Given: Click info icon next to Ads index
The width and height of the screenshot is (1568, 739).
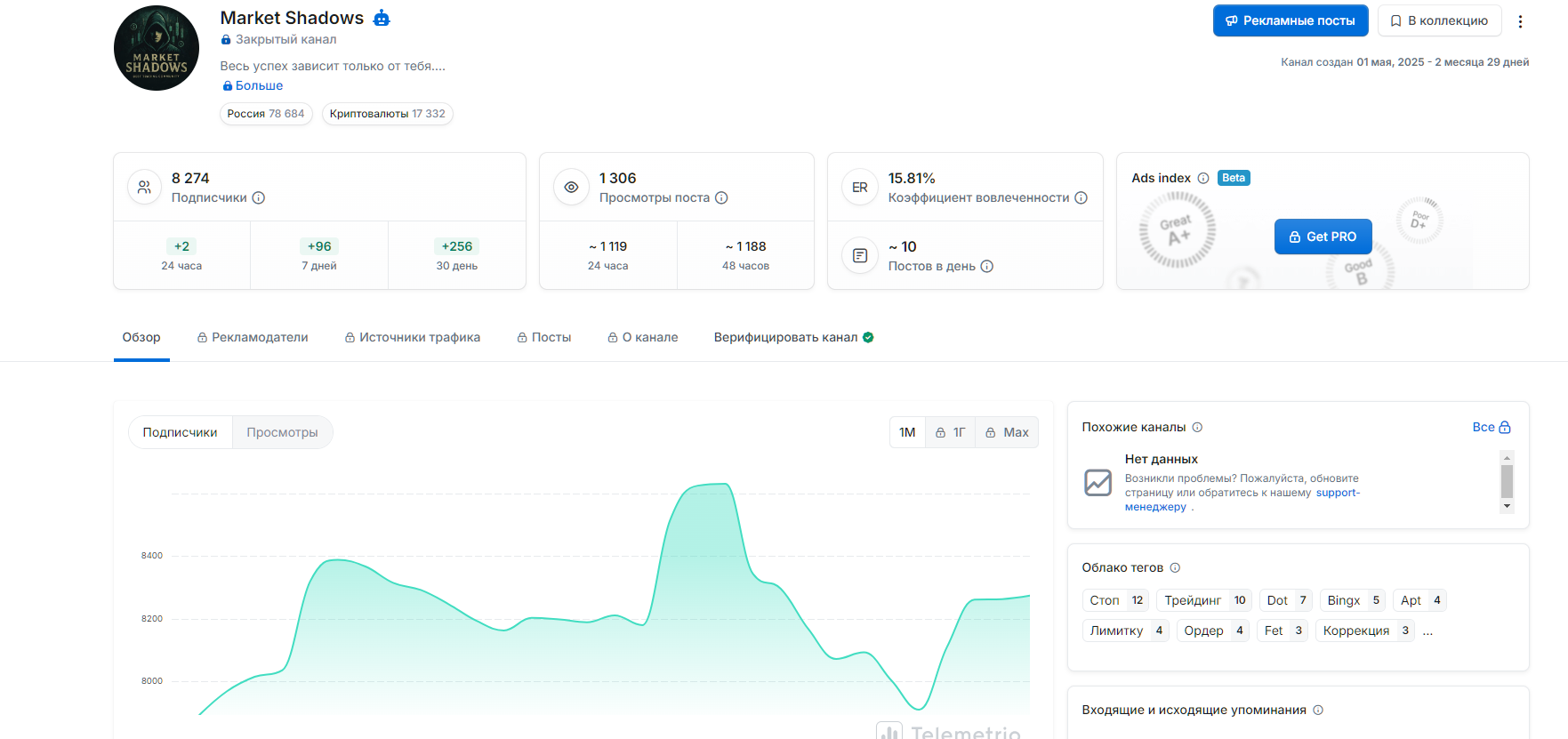Looking at the screenshot, I should coord(1203,178).
